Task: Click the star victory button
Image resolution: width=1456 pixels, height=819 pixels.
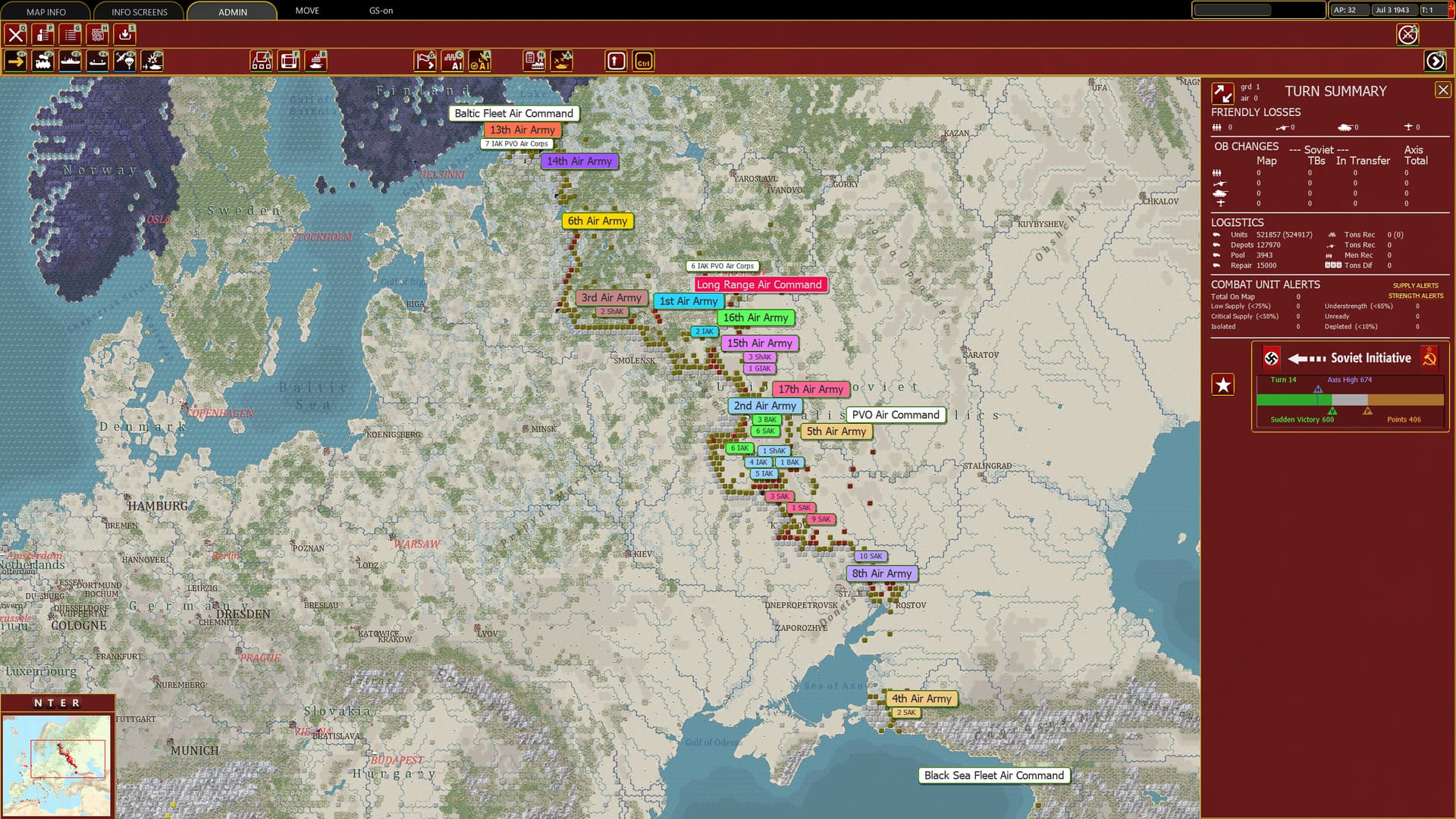Action: pyautogui.click(x=1222, y=385)
